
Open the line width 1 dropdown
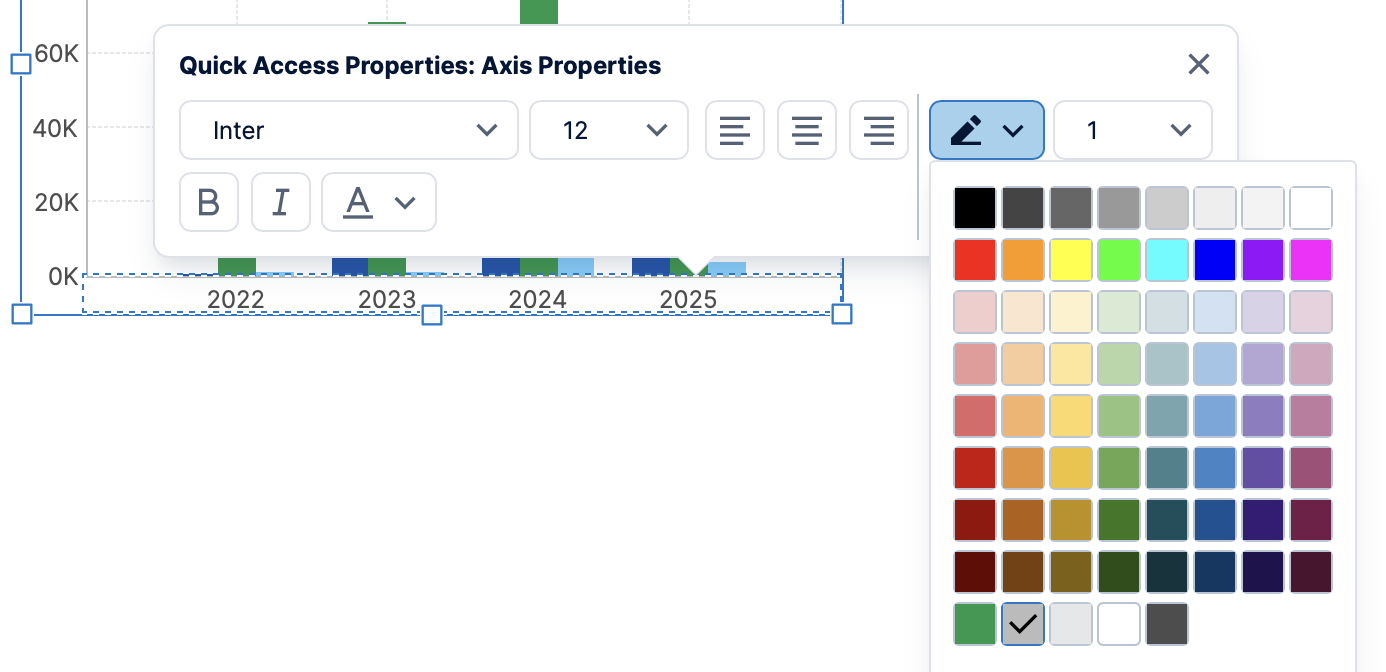tap(1132, 130)
